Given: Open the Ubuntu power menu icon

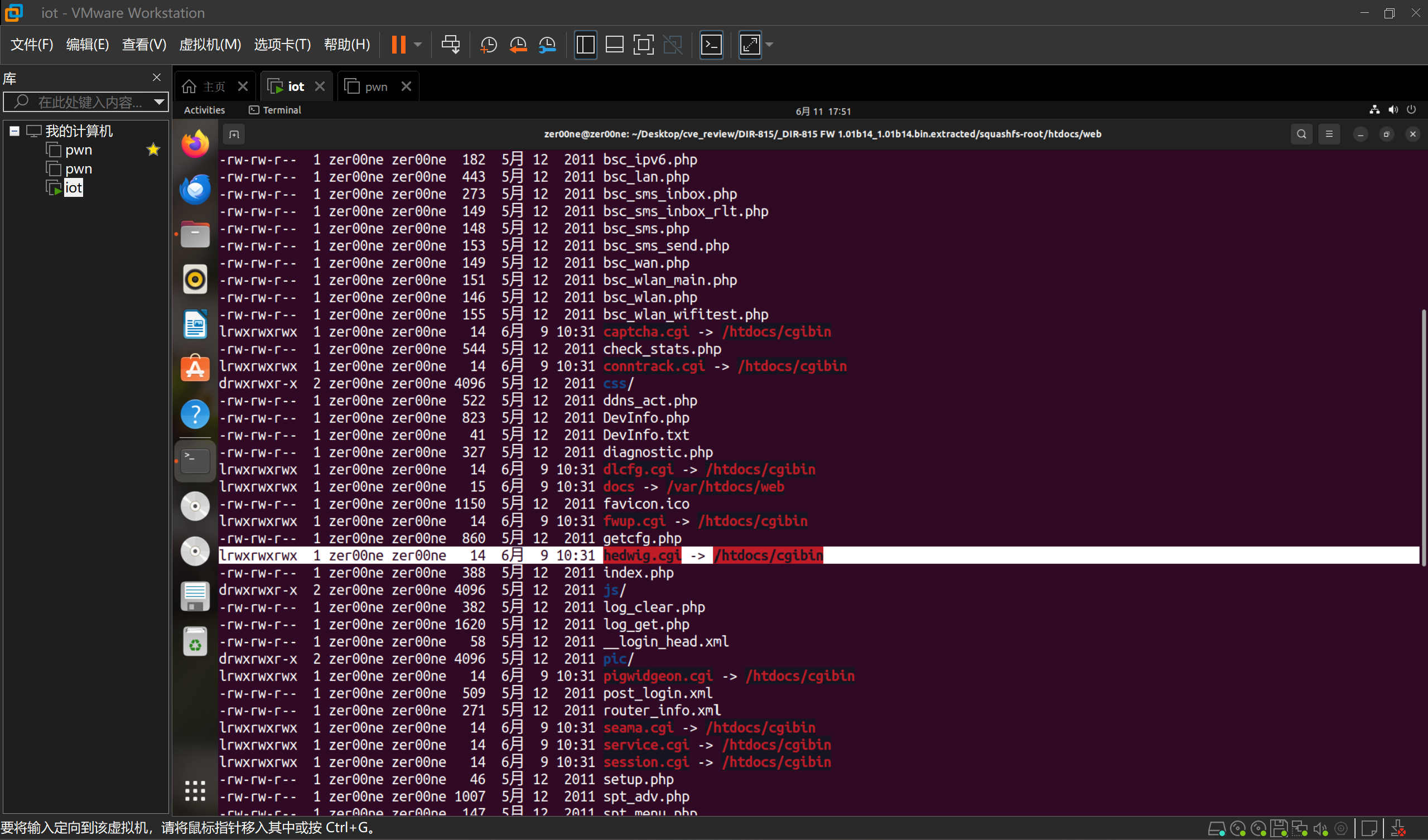Looking at the screenshot, I should click(x=1411, y=110).
